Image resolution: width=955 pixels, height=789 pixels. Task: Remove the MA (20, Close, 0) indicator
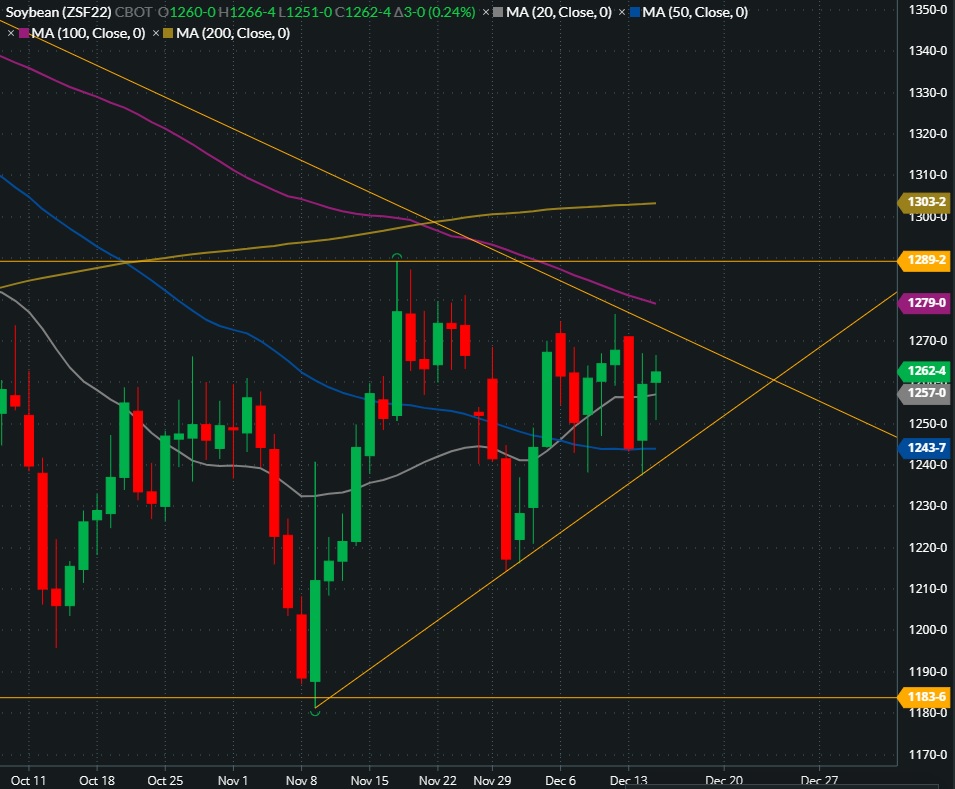click(x=485, y=13)
